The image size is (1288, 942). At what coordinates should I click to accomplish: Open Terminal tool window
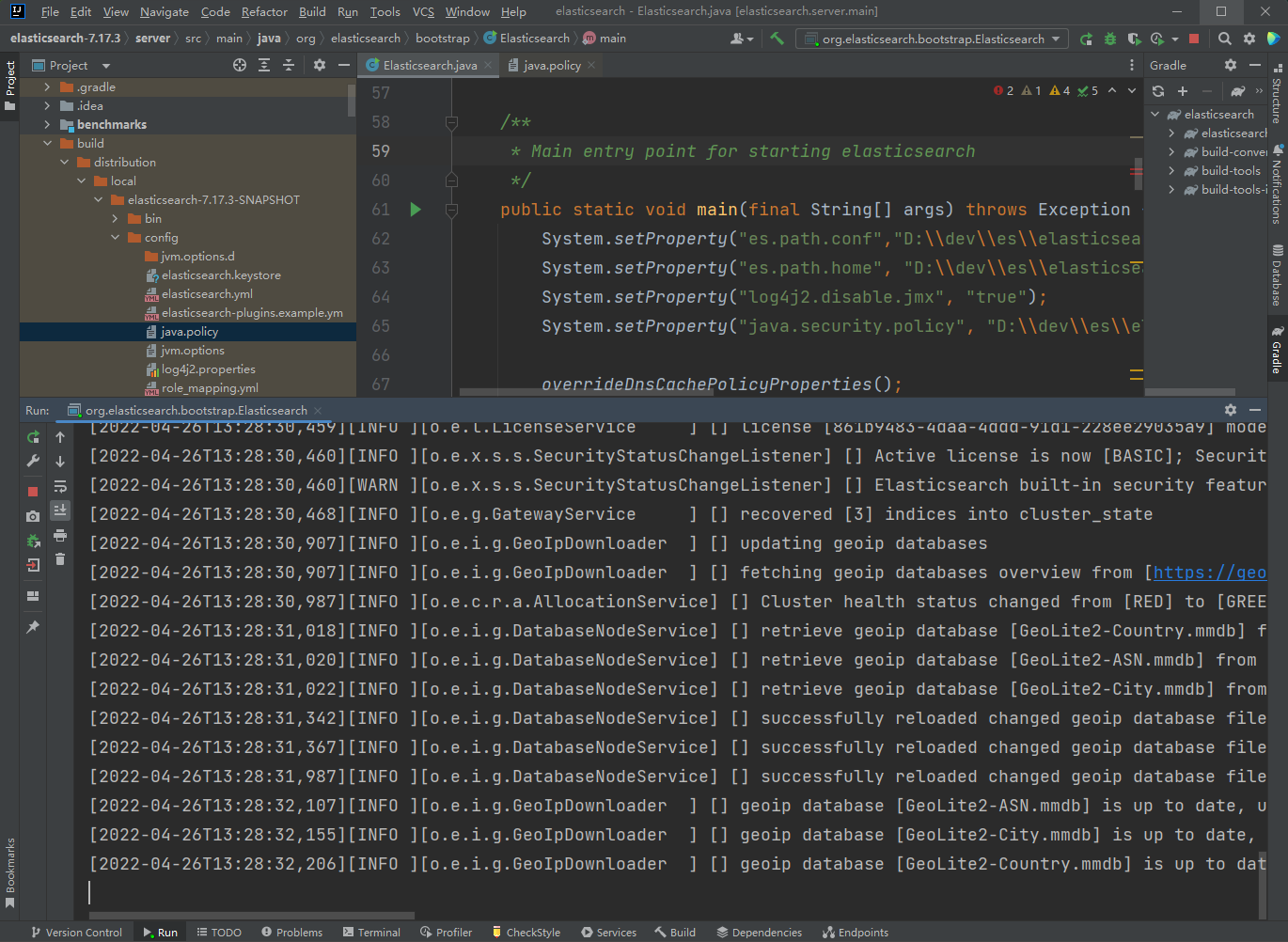click(x=371, y=932)
